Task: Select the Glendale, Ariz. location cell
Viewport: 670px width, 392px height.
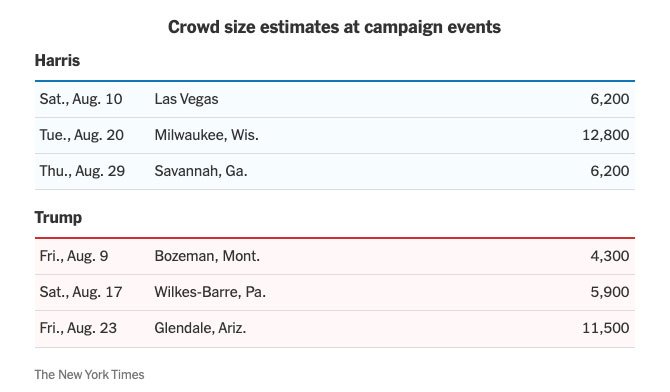Action: tap(200, 328)
